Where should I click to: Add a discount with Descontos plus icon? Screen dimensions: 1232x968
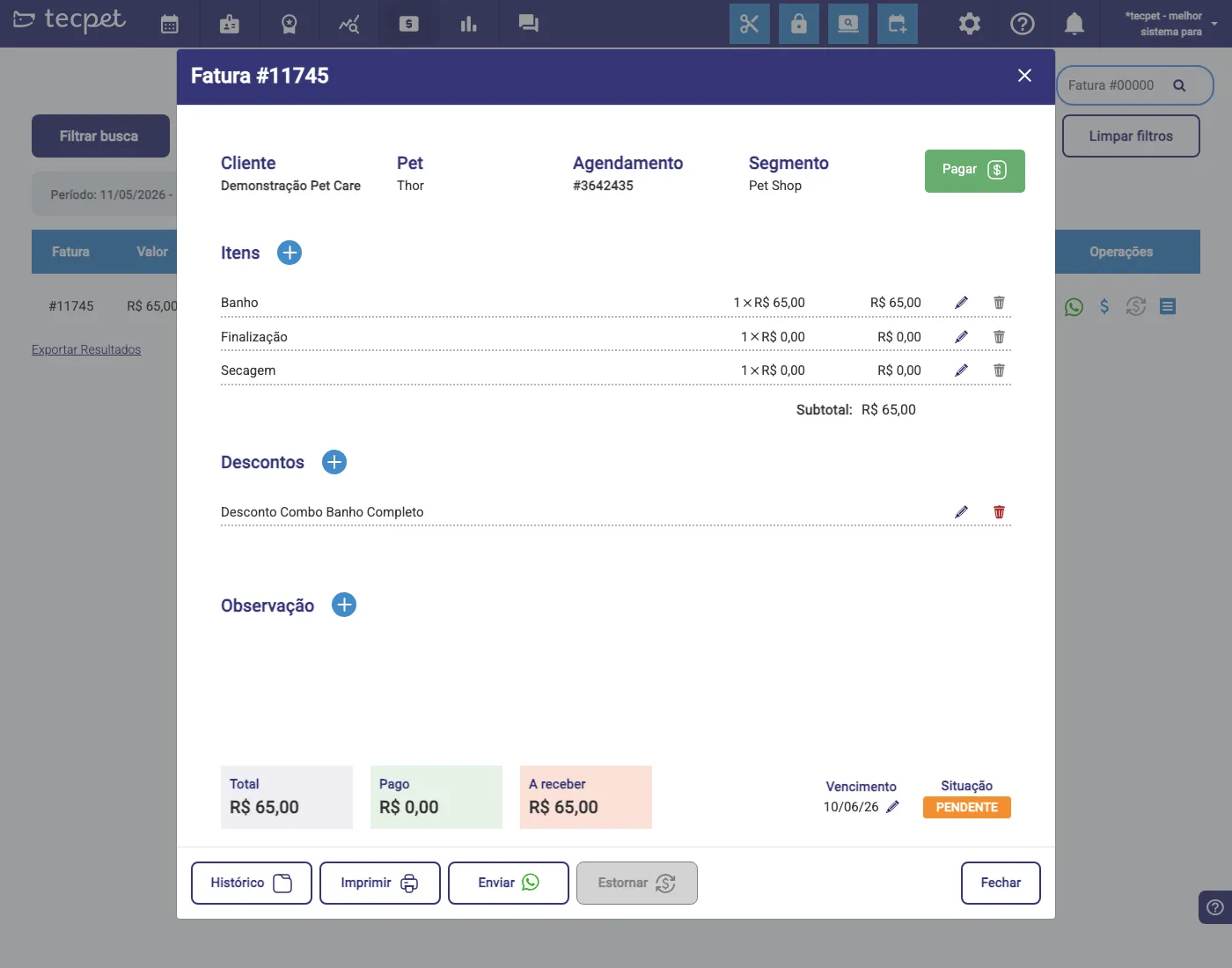[334, 462]
